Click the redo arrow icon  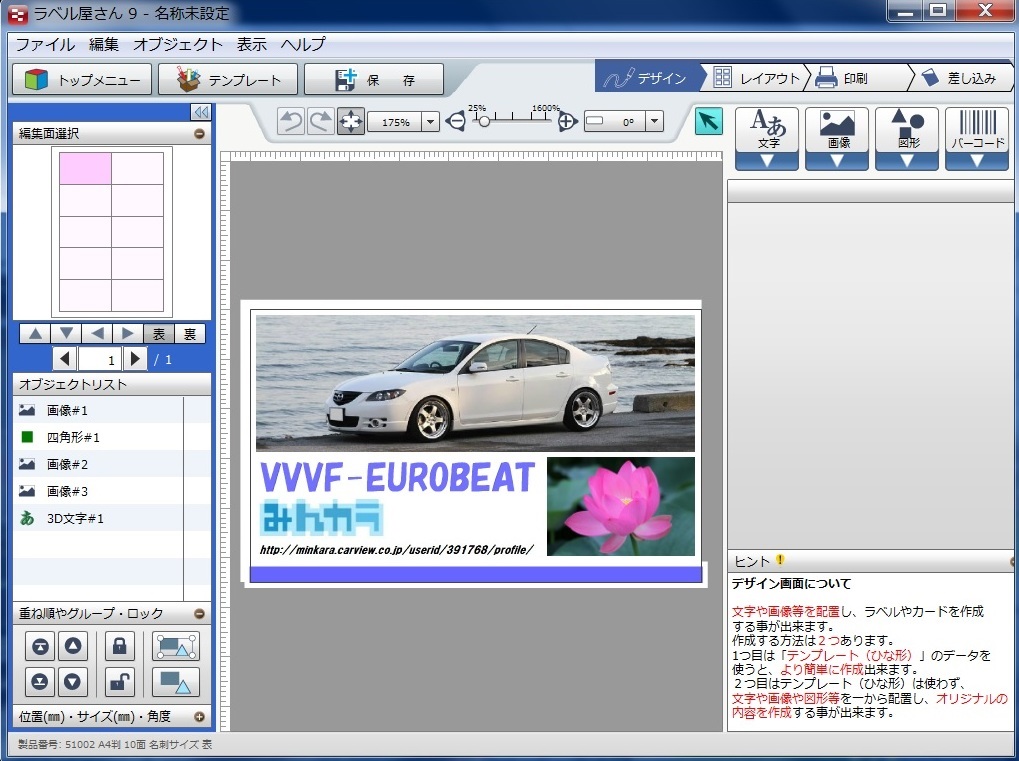point(320,122)
